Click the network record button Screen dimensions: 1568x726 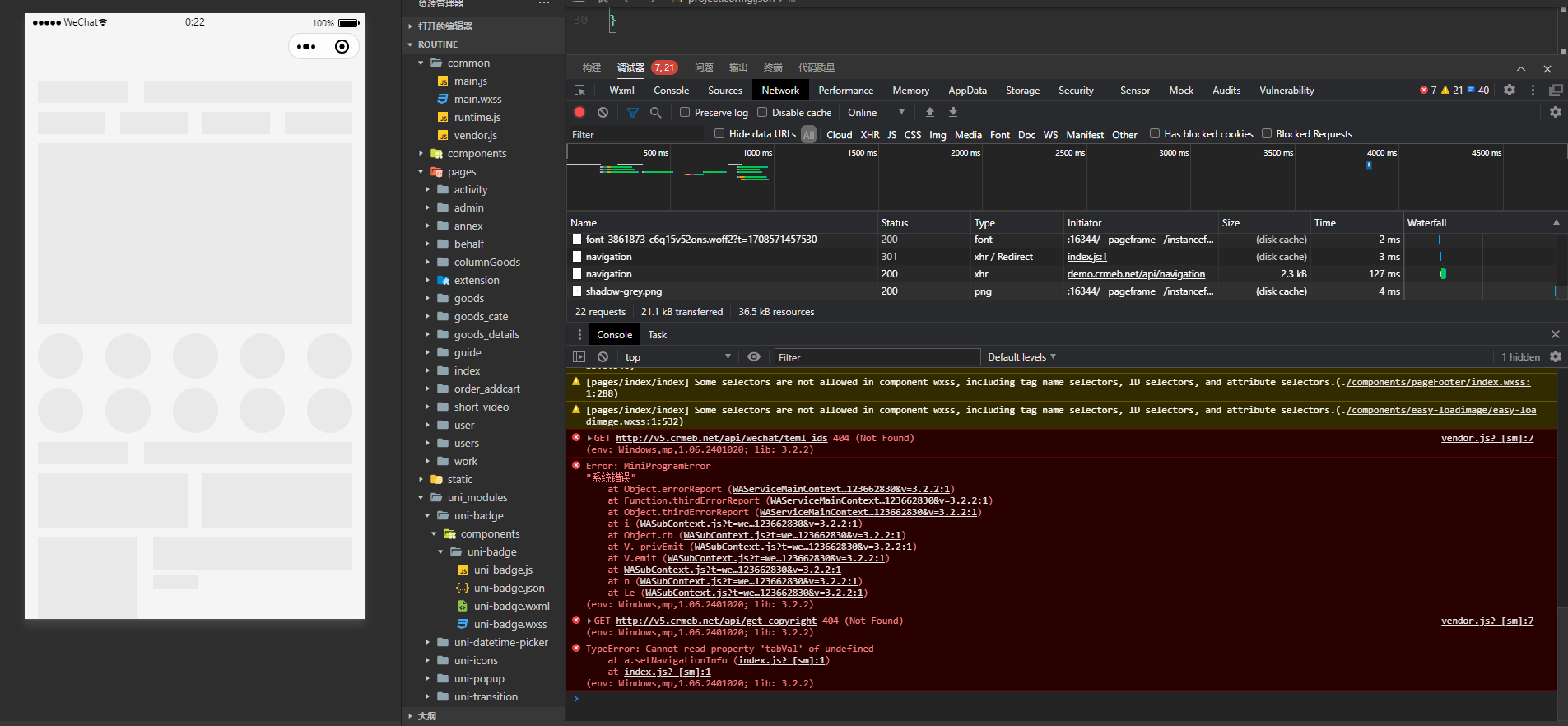point(579,113)
